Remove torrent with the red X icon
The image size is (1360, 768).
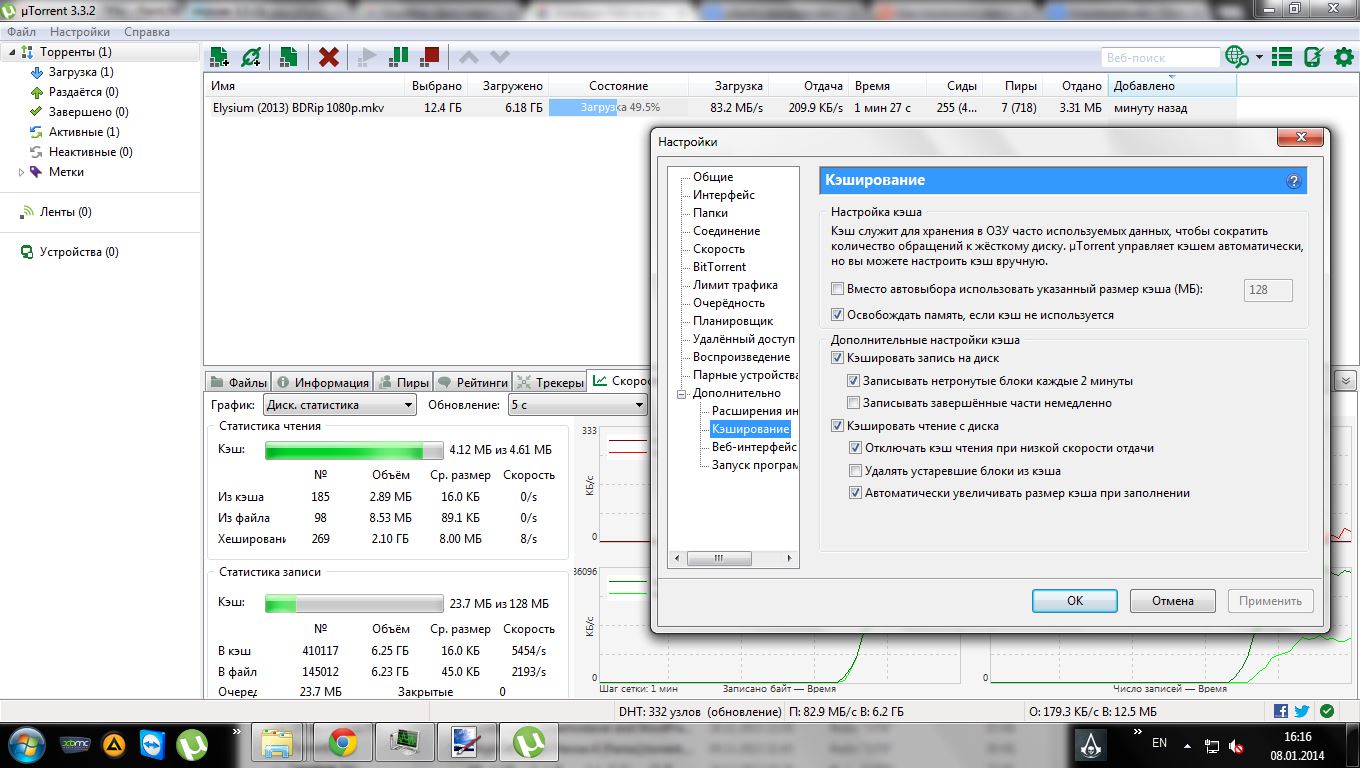click(x=328, y=57)
